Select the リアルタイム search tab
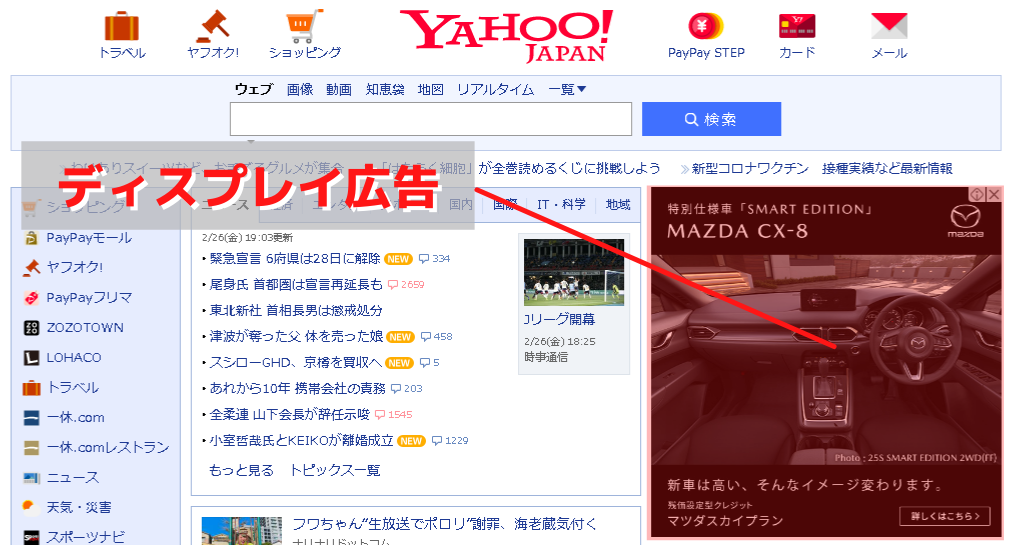1013x545 pixels. click(496, 89)
